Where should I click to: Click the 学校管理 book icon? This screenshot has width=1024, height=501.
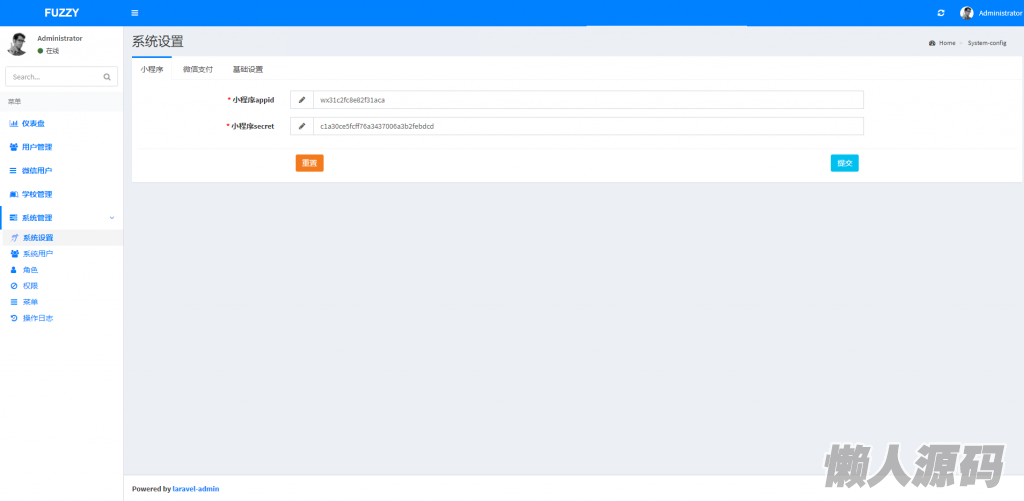13,194
